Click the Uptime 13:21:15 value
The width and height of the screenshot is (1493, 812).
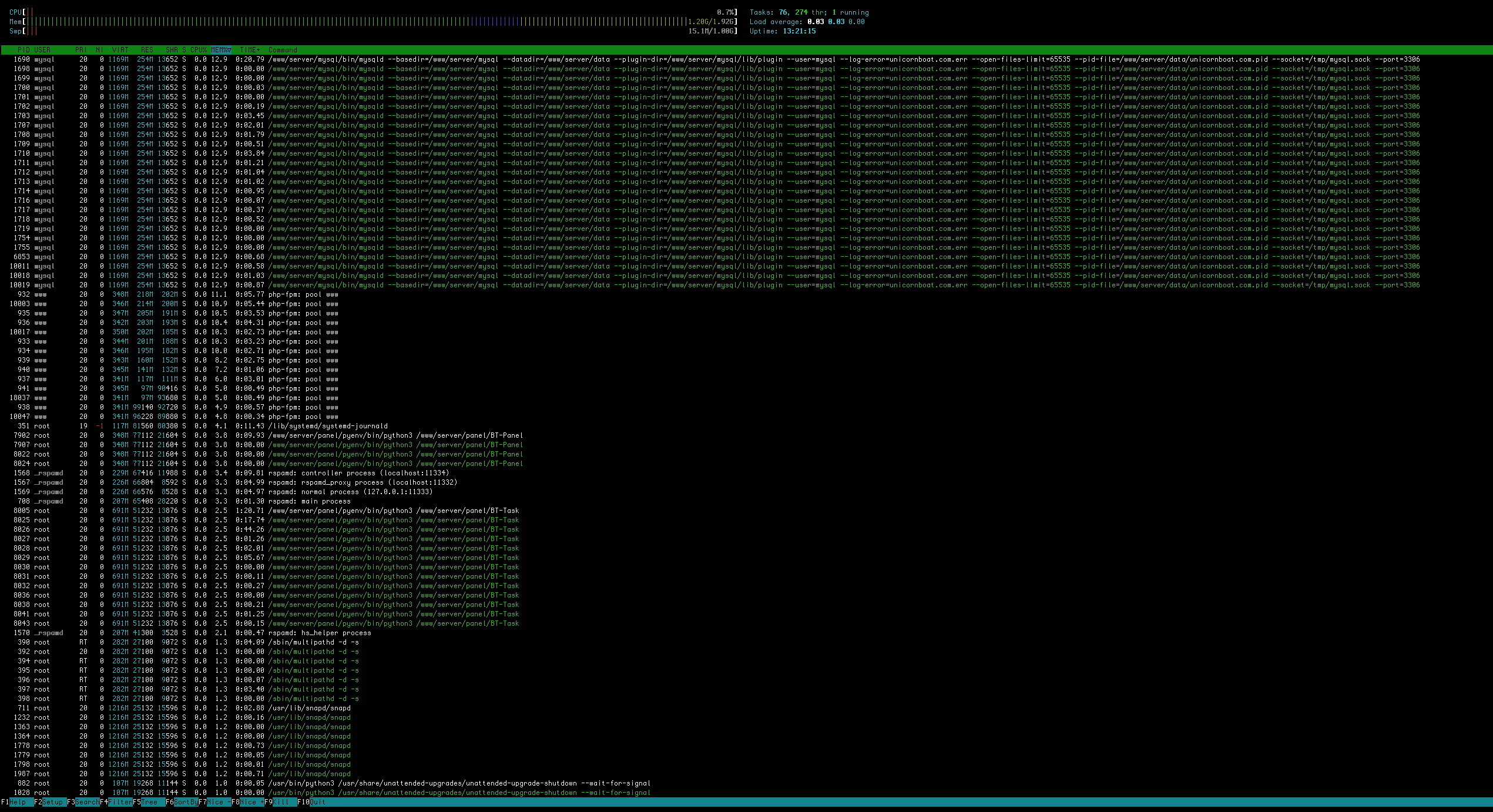(799, 31)
